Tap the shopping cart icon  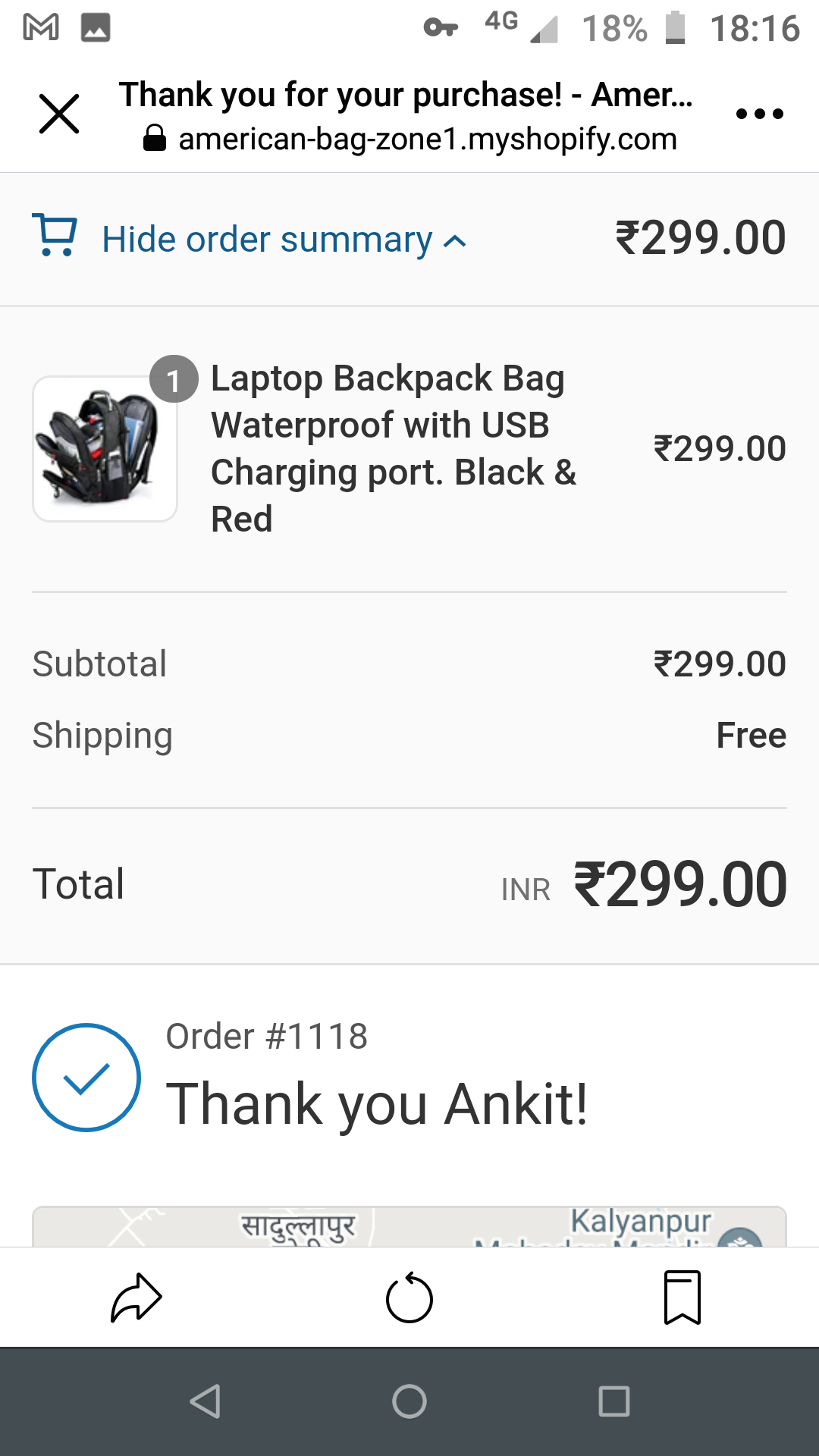pyautogui.click(x=55, y=235)
